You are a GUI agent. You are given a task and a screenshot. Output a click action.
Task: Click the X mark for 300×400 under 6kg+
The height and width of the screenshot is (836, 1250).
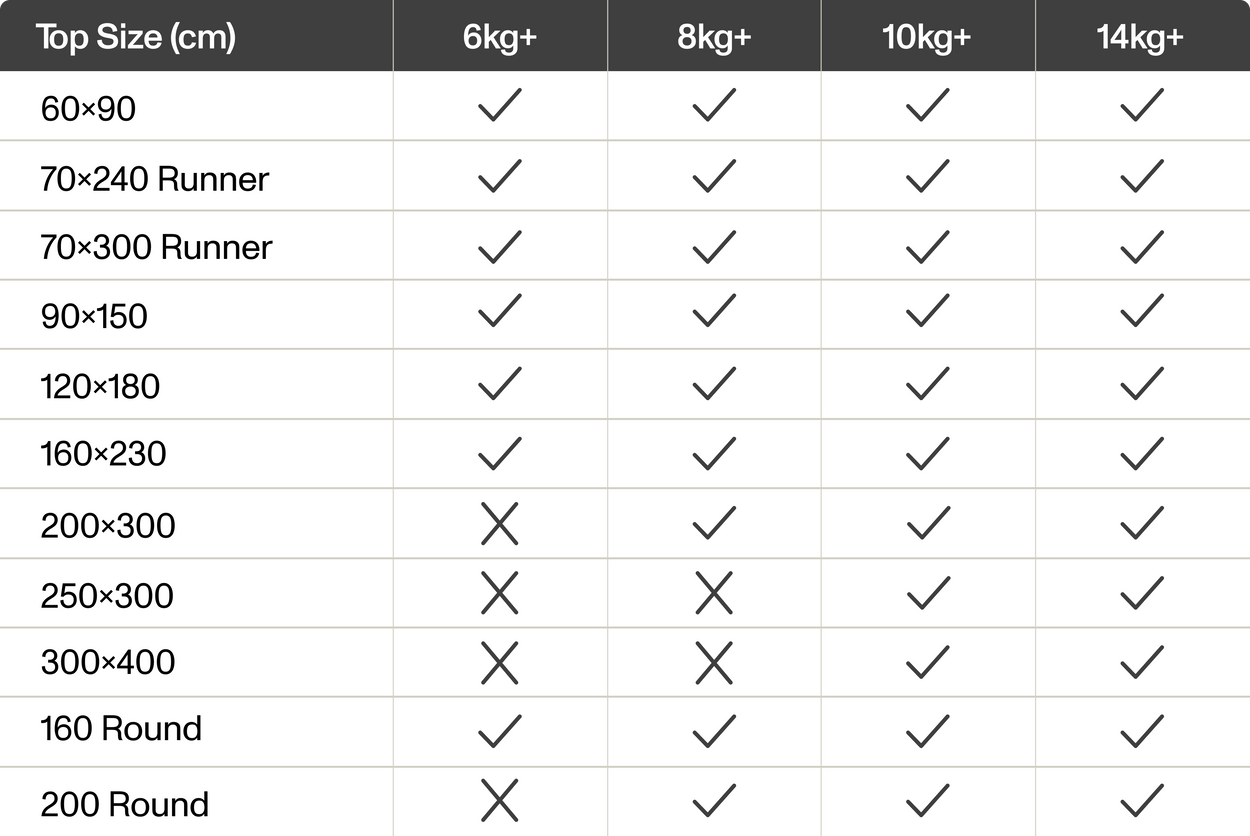pyautogui.click(x=499, y=663)
